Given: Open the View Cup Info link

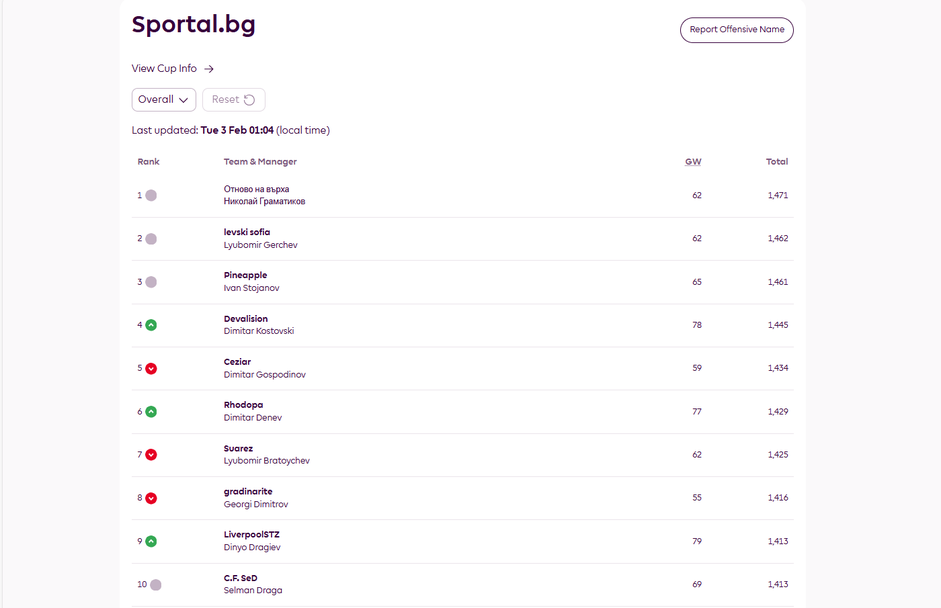Looking at the screenshot, I should [x=164, y=69].
